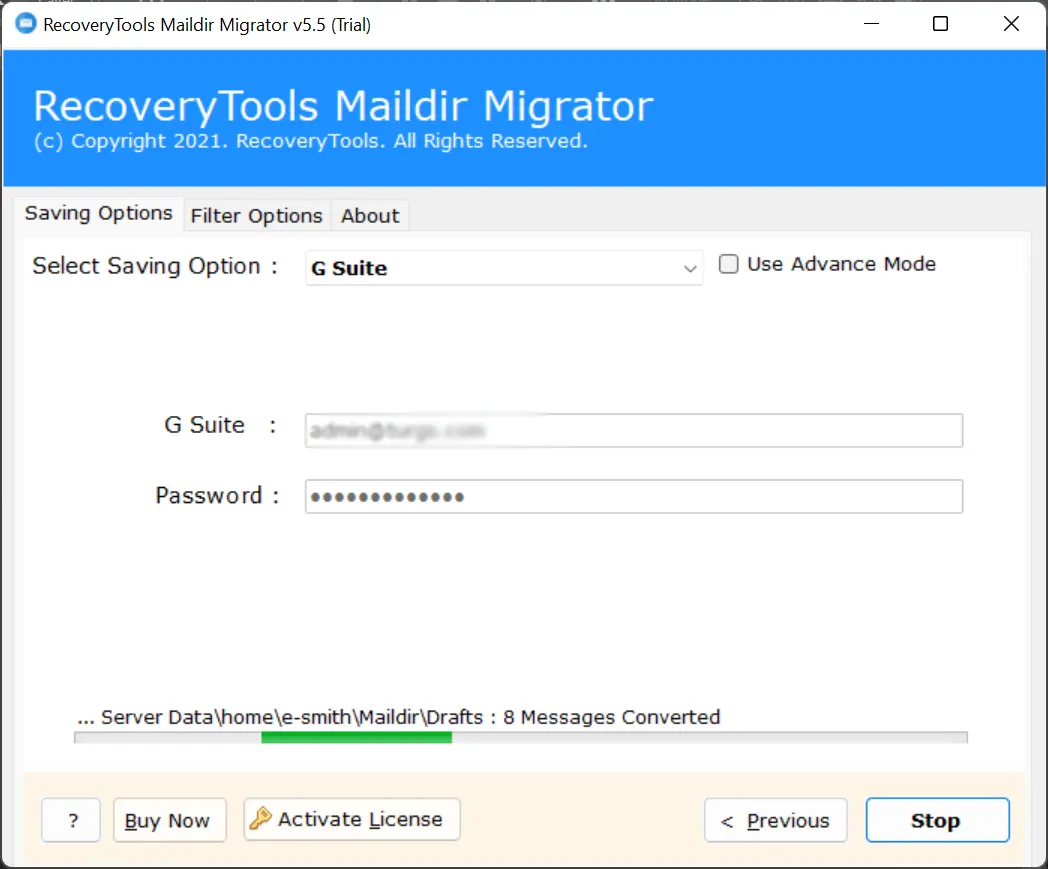Screen dimensions: 1048x869
Task: Click the chevron arrow beside G Suite
Action: pos(689,268)
